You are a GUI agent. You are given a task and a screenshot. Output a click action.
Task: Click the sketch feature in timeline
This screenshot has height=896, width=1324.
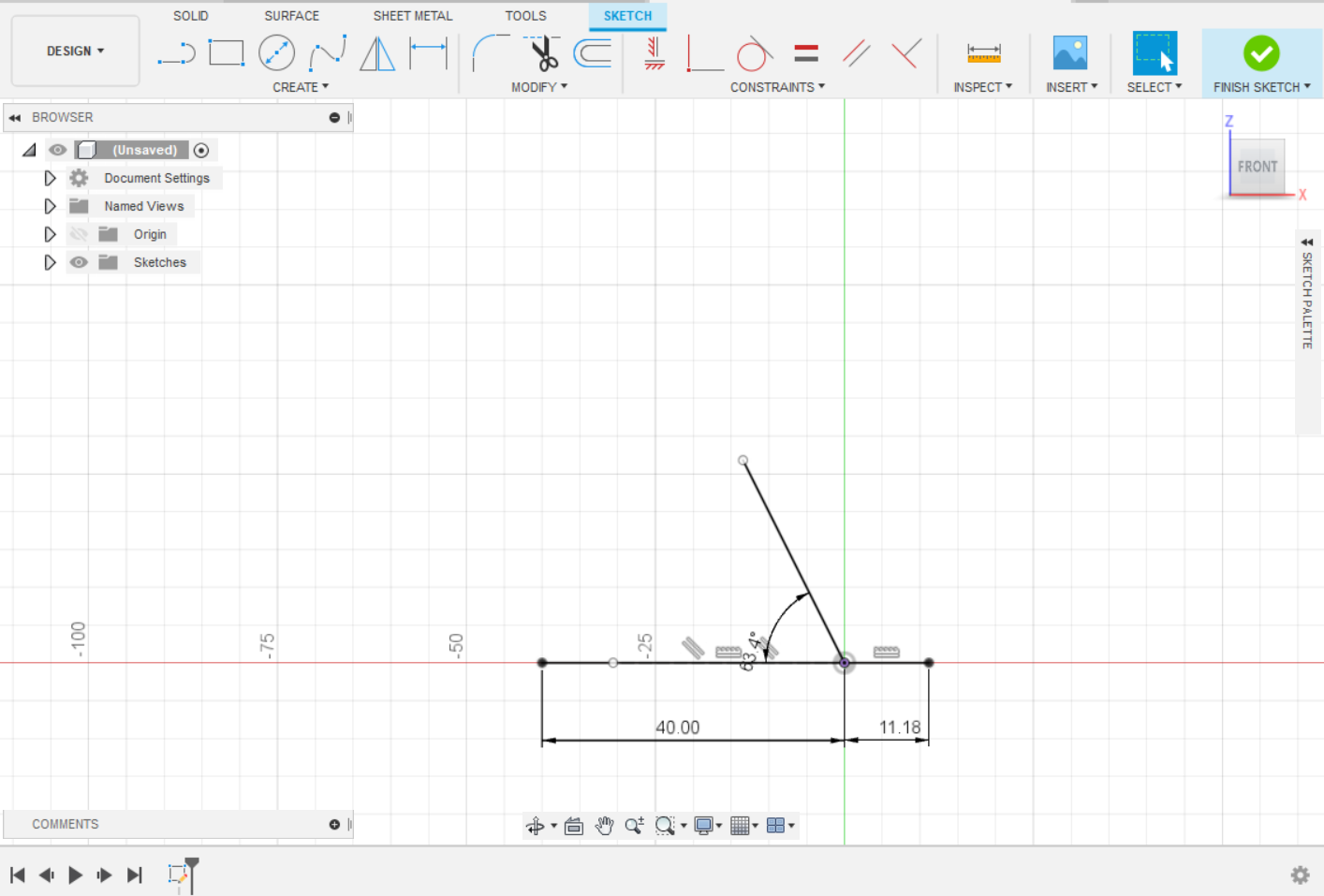pos(178,874)
